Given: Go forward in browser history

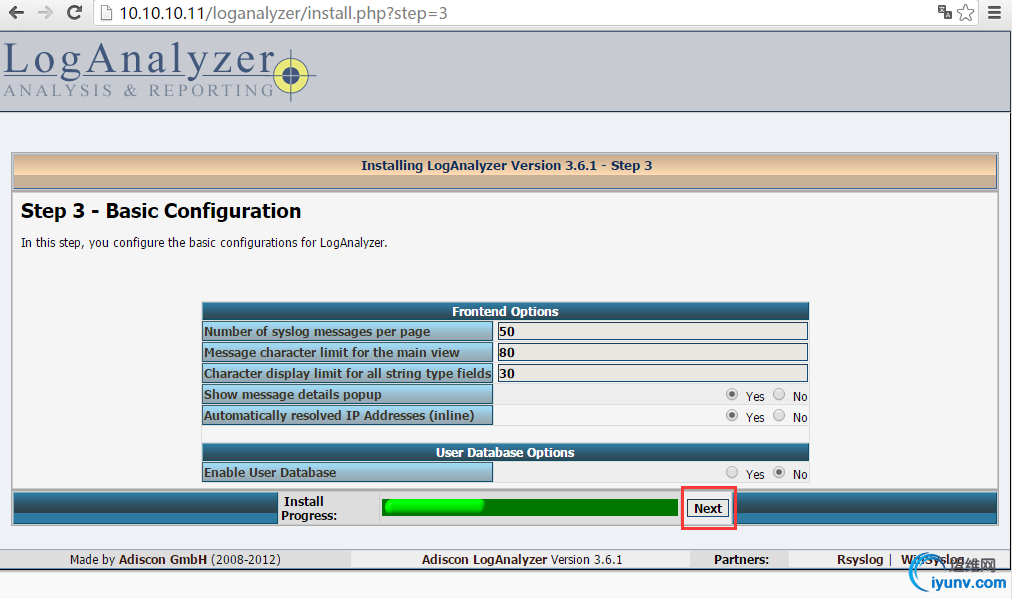Looking at the screenshot, I should tap(45, 12).
